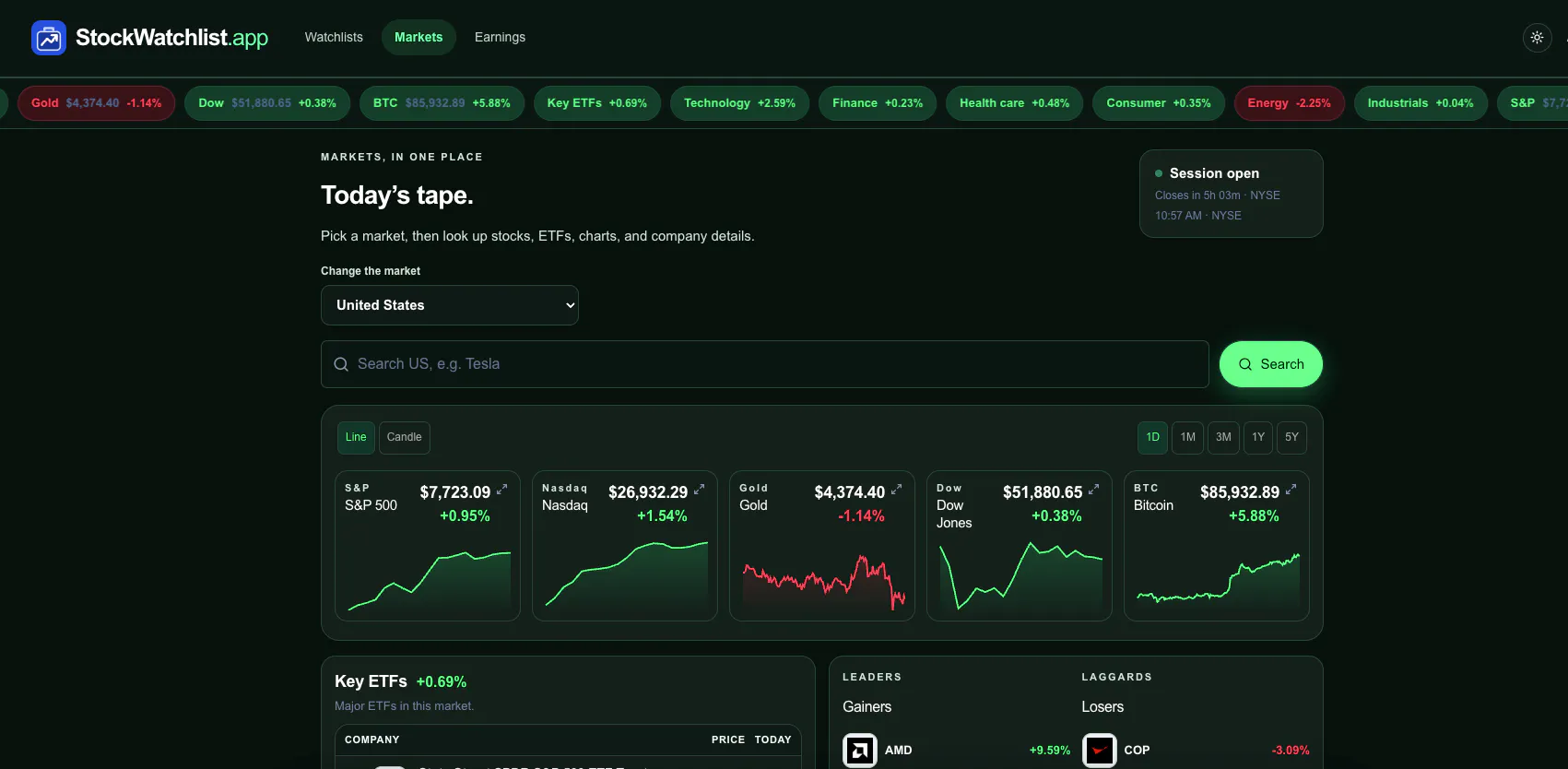Click the AMD gainer row name

(898, 751)
